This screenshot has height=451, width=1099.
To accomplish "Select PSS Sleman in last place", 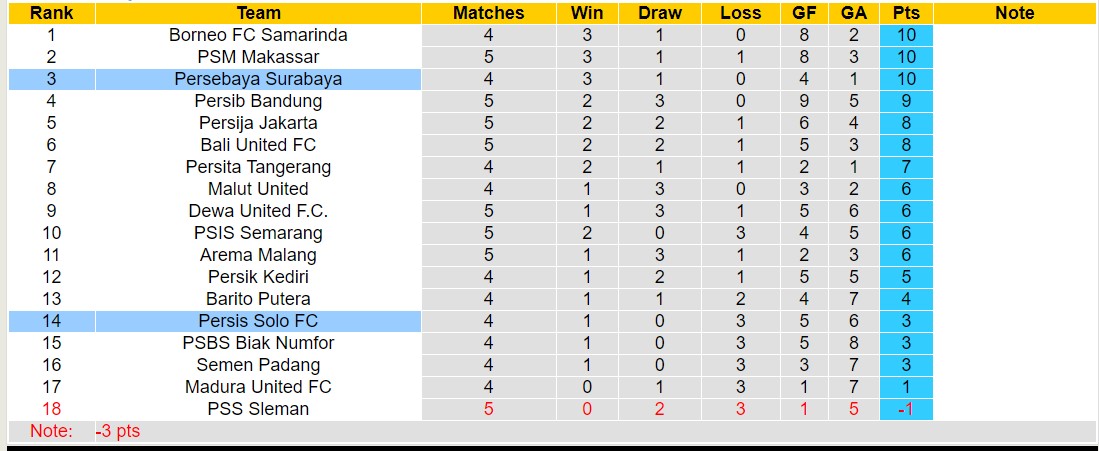I will [258, 409].
